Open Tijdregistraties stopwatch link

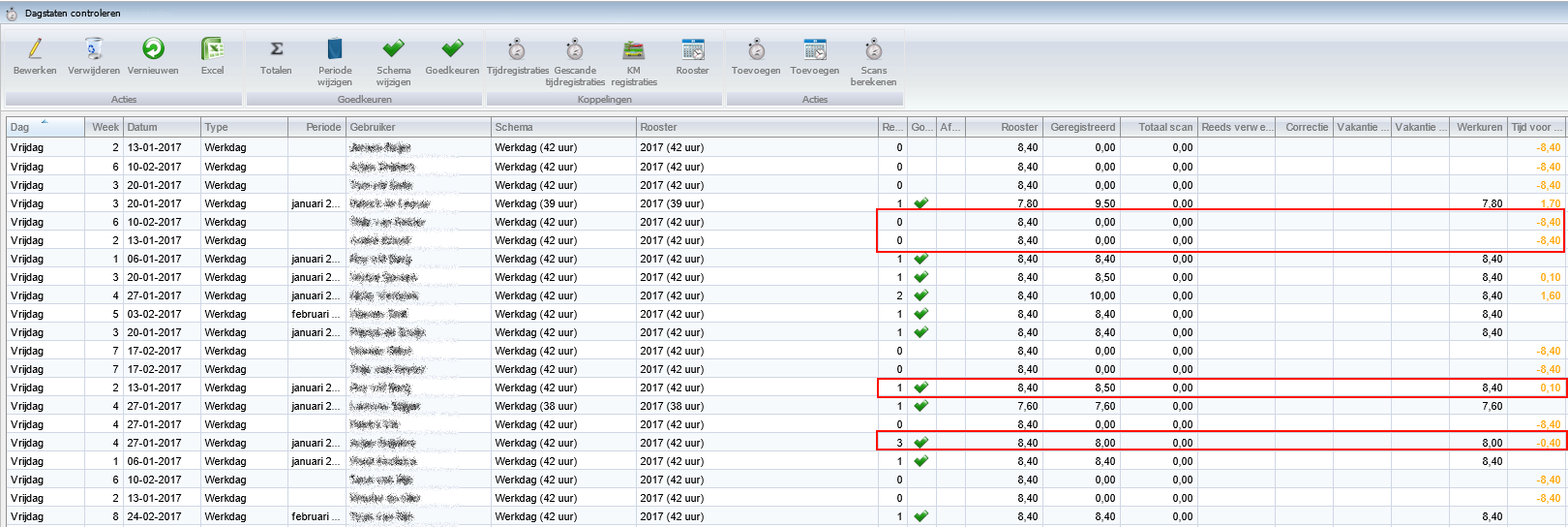(x=517, y=49)
